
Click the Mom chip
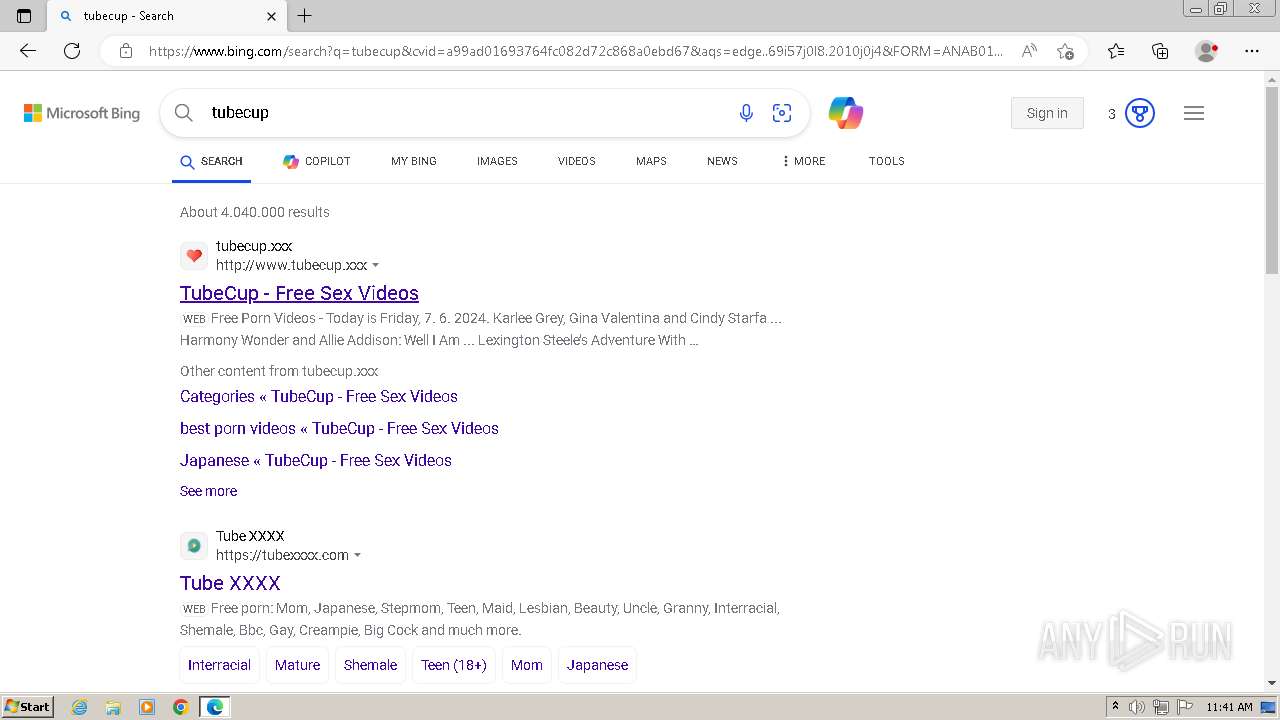[527, 665]
